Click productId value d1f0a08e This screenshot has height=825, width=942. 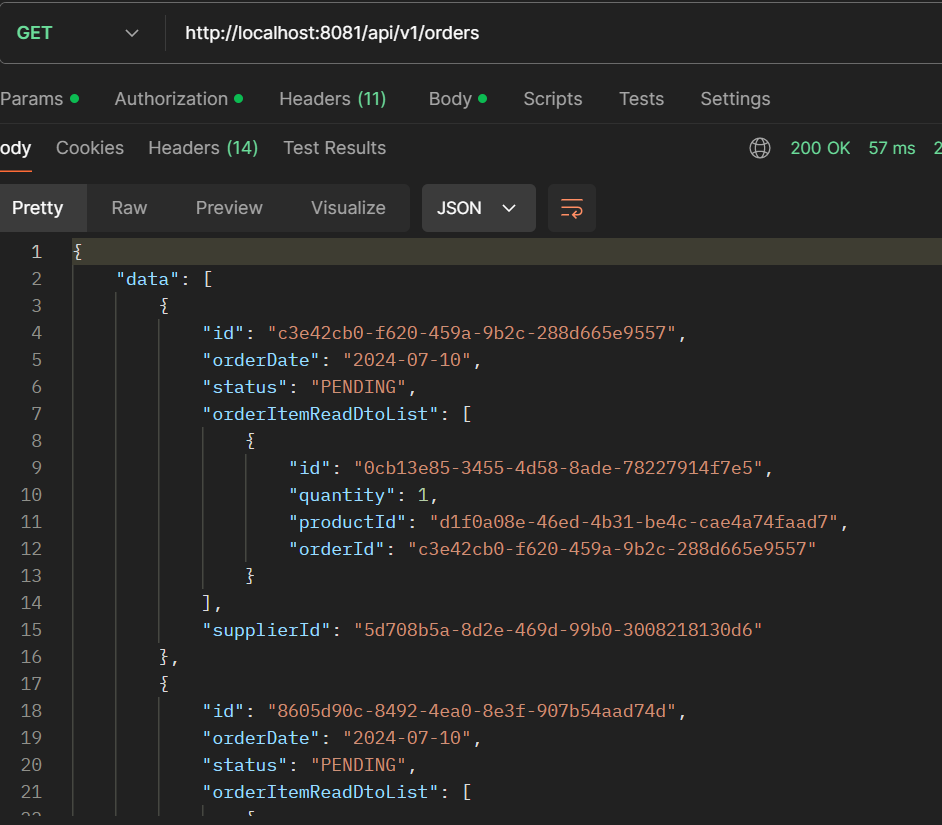pos(633,522)
